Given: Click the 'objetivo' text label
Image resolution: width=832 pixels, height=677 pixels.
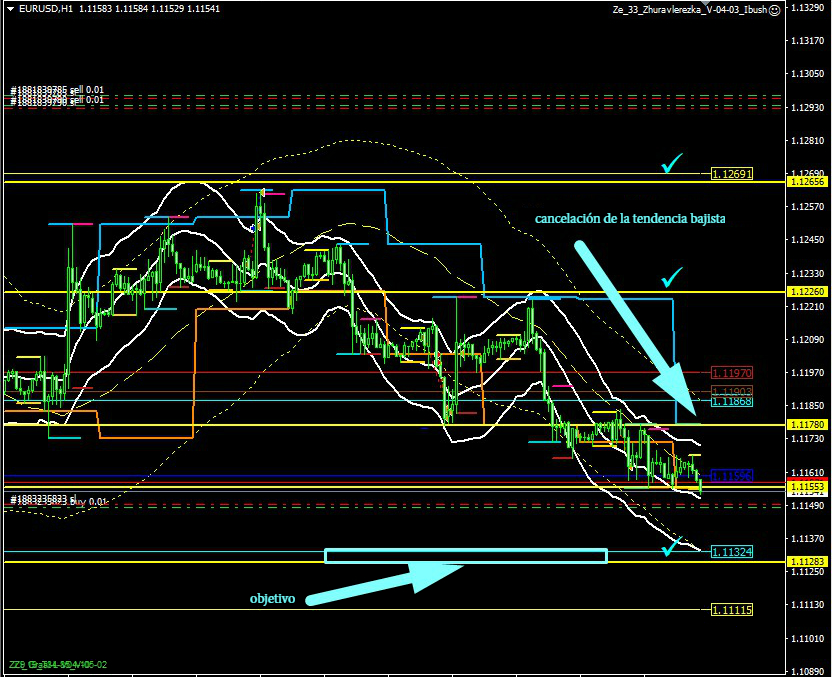Looking at the screenshot, I should tap(273, 599).
